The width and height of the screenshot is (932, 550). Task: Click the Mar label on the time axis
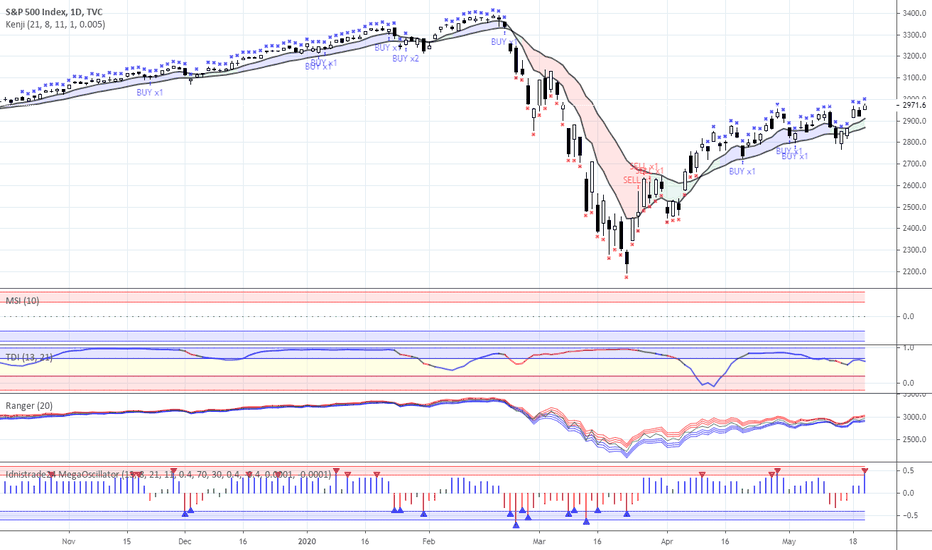pyautogui.click(x=539, y=542)
